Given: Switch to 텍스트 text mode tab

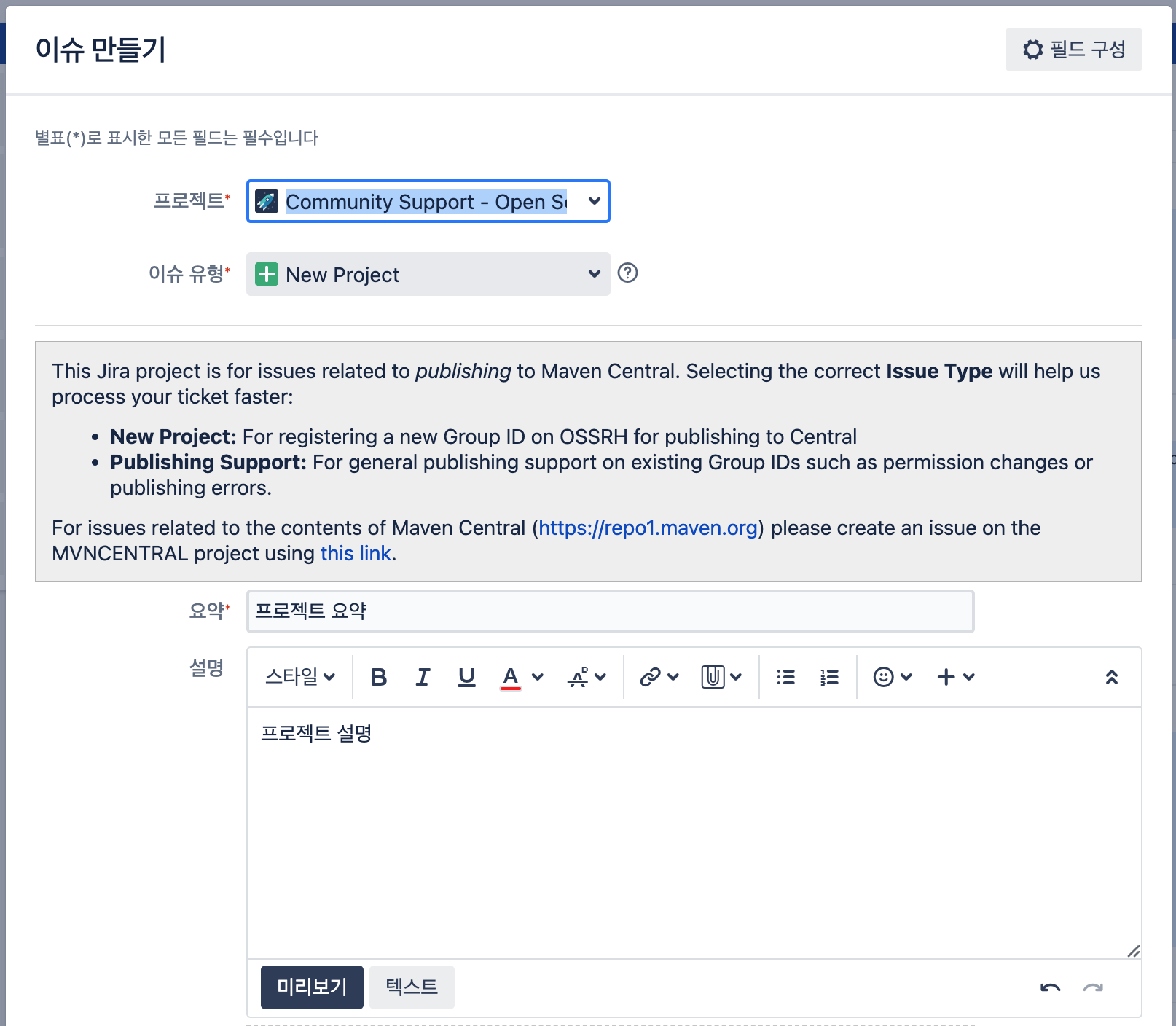Looking at the screenshot, I should click(x=412, y=987).
